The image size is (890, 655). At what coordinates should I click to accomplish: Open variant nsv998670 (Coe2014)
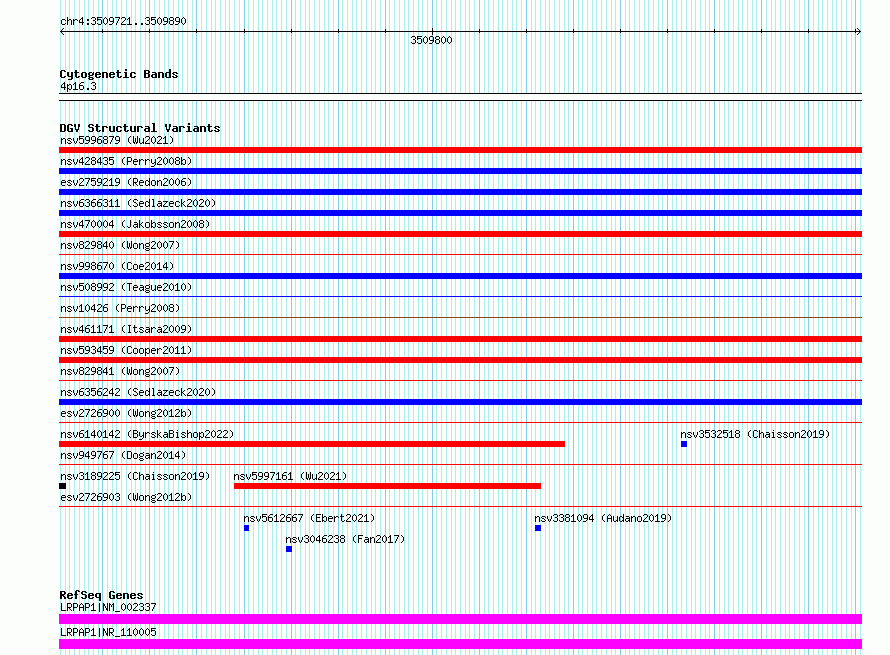pos(117,266)
